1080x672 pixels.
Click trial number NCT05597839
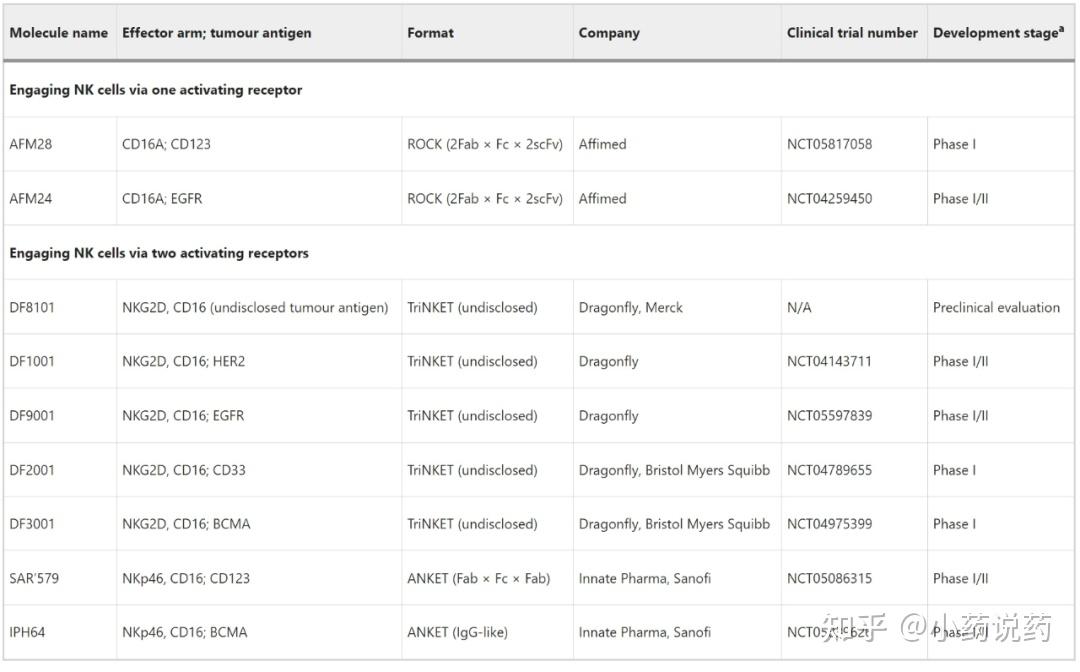(829, 415)
